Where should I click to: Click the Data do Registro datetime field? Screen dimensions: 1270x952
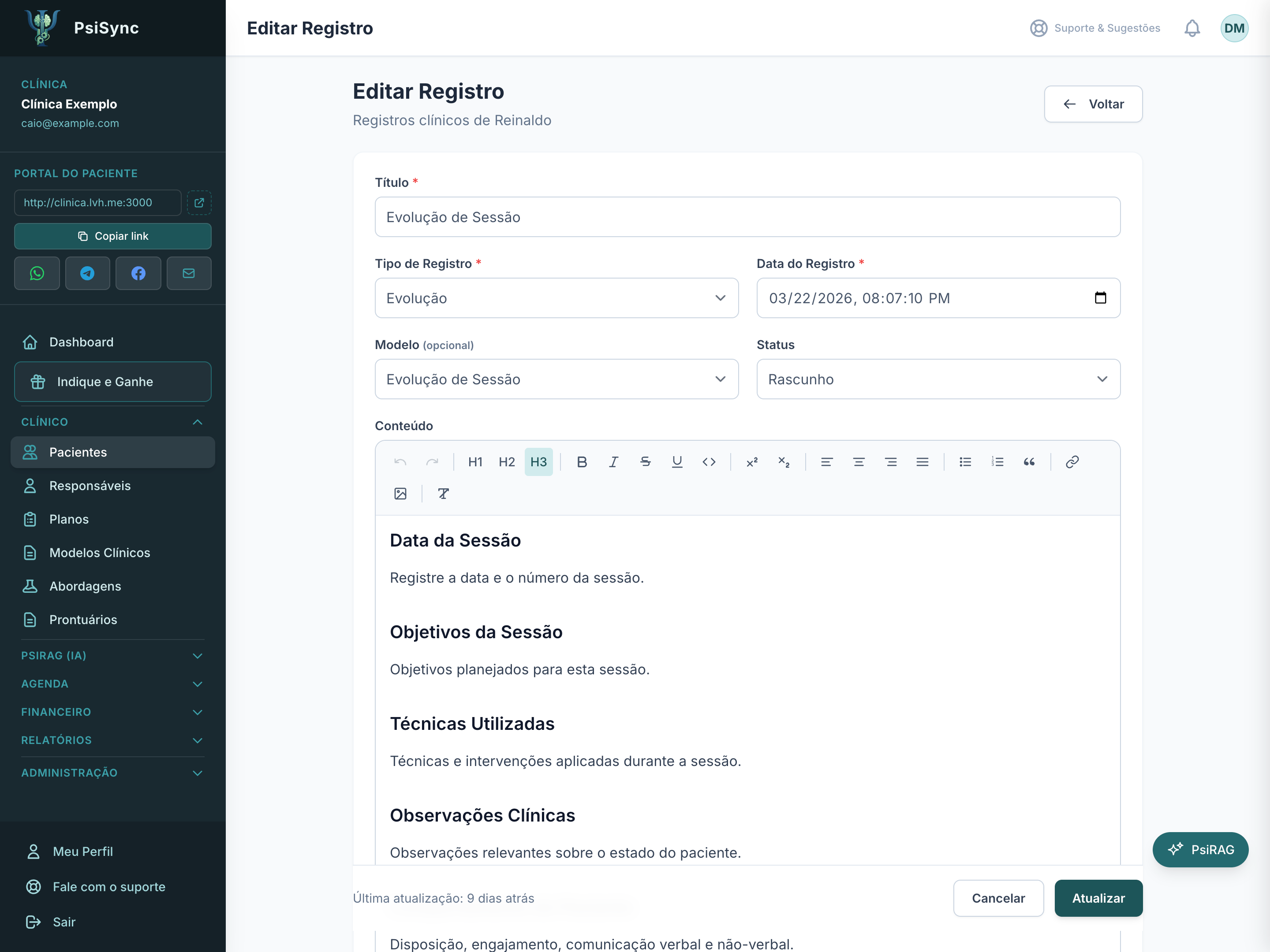coord(938,298)
